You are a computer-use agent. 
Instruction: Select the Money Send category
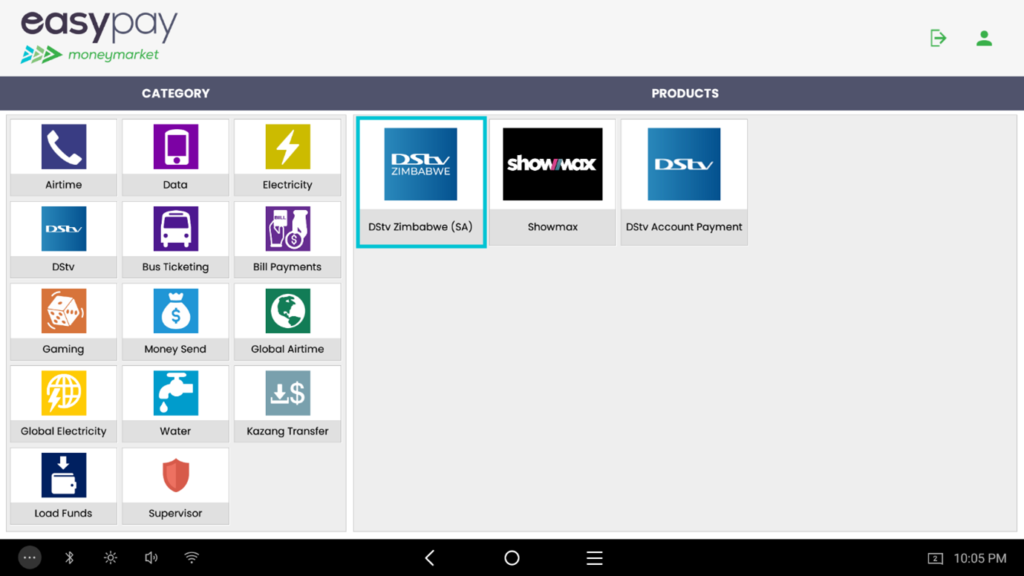click(x=175, y=322)
